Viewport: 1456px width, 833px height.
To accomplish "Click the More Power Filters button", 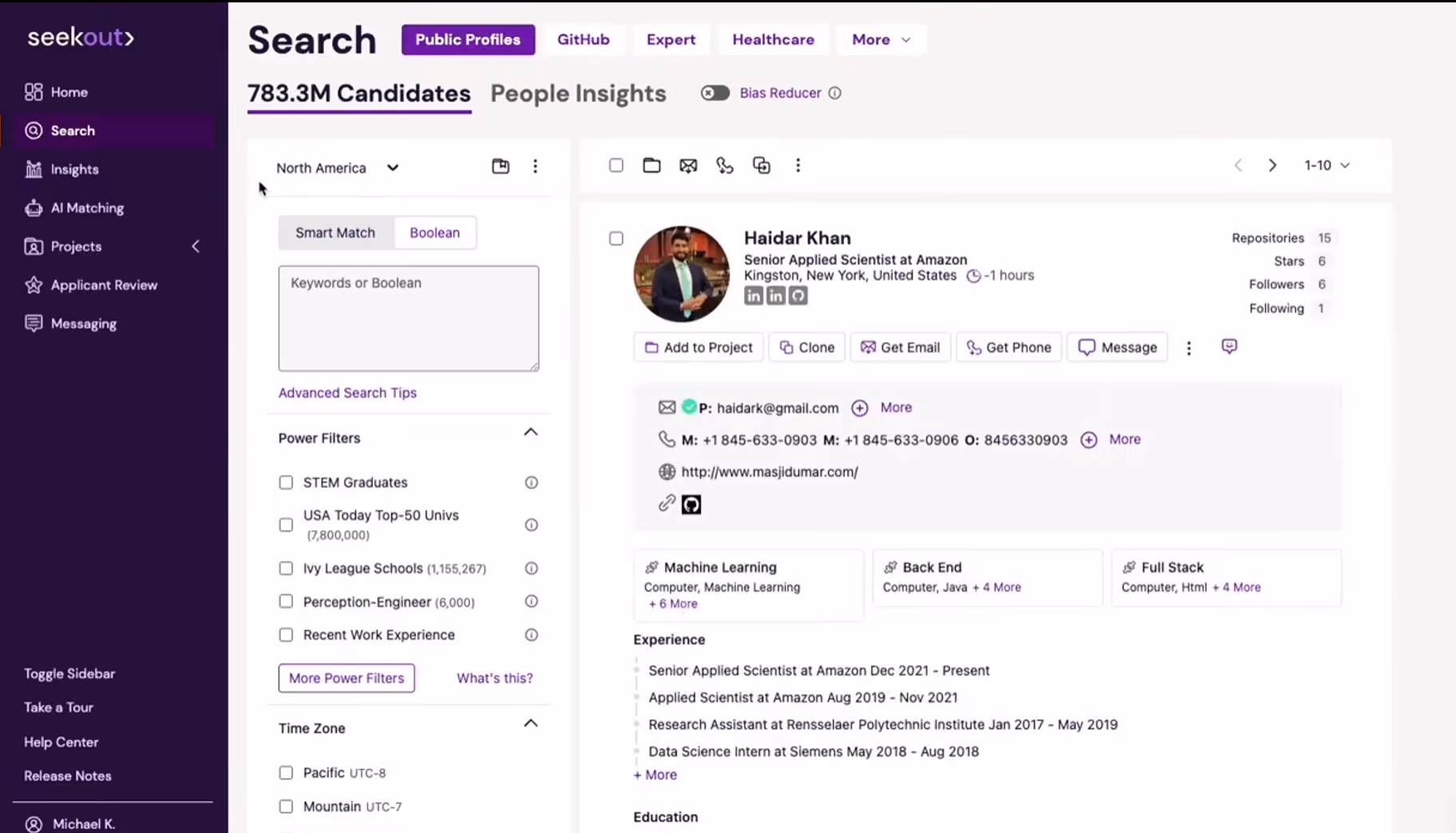I will pos(346,678).
